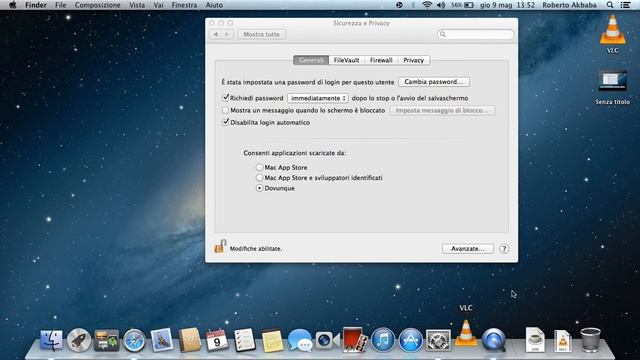The width and height of the screenshot is (640, 360).
Task: Open the volume menu bar icon
Action: point(441,5)
